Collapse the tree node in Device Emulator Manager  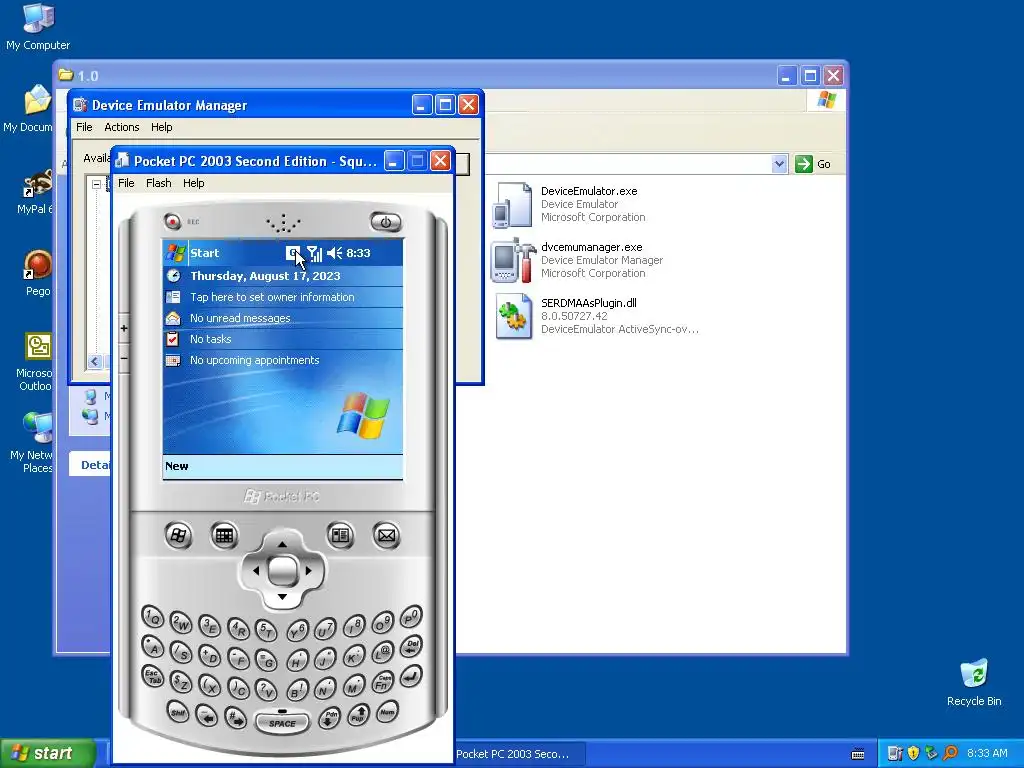pyautogui.click(x=96, y=184)
